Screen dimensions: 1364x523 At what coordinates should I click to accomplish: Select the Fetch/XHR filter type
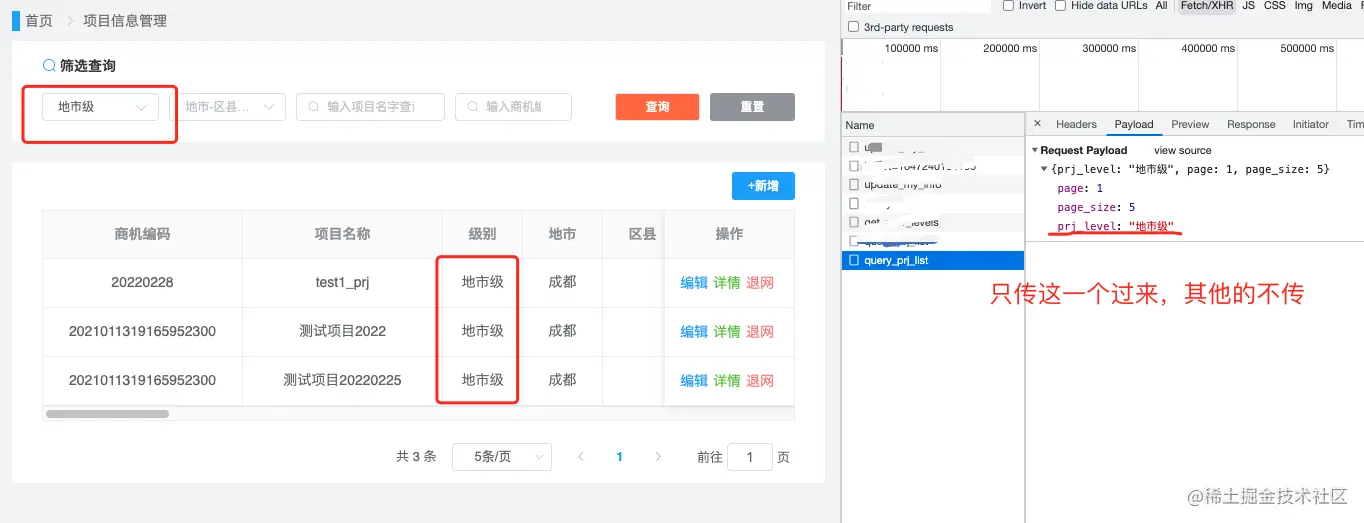[1206, 6]
